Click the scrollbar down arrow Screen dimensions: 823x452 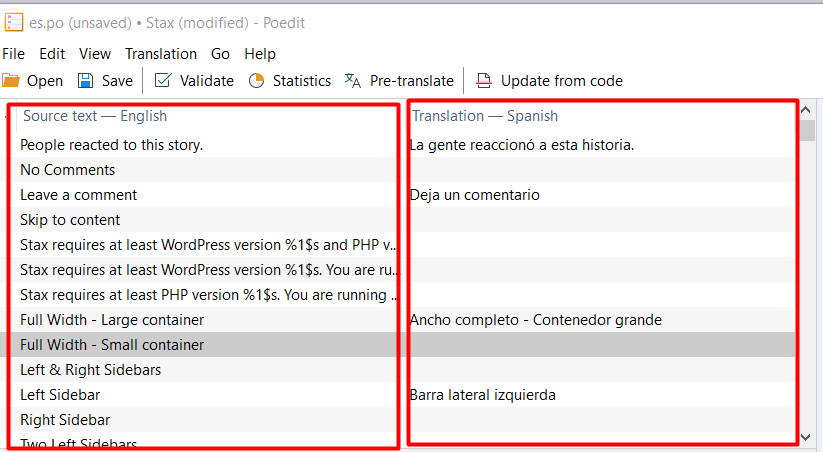coord(806,437)
